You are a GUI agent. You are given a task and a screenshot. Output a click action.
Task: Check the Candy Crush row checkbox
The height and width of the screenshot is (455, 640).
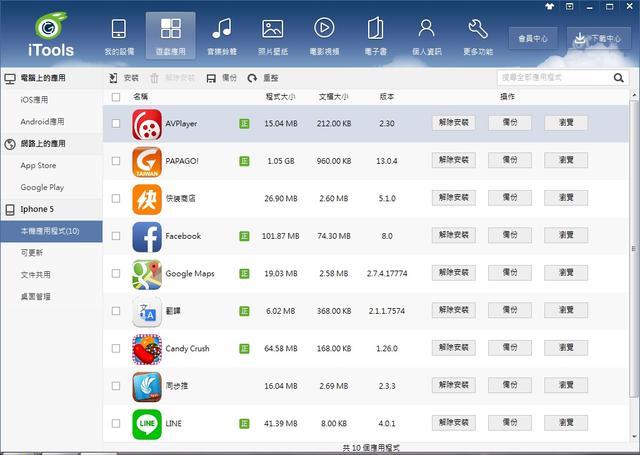pyautogui.click(x=116, y=349)
